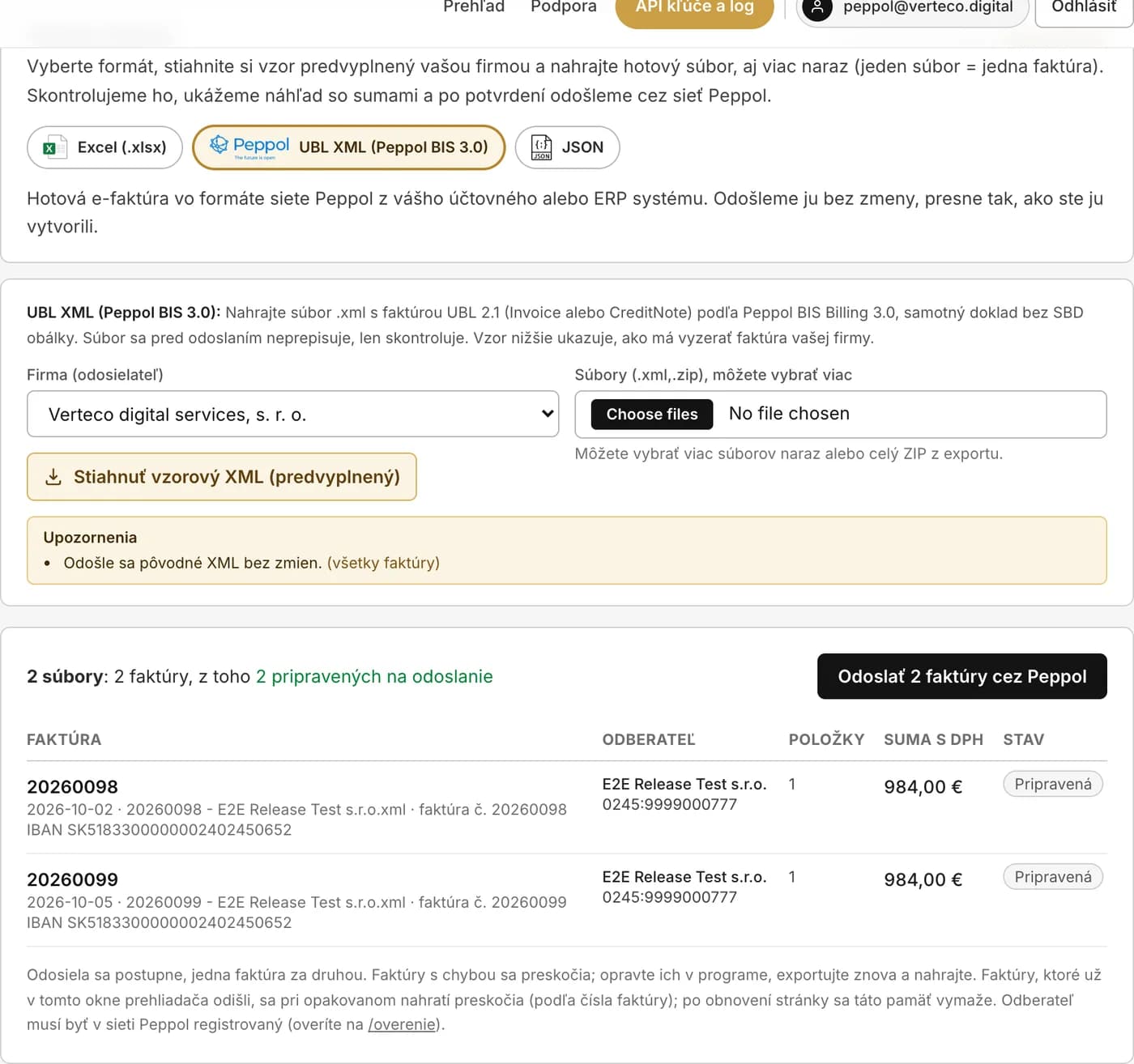Image resolution: width=1134 pixels, height=1064 pixels.
Task: Click '2 pripravených na odoslanie' text
Action: 374,677
